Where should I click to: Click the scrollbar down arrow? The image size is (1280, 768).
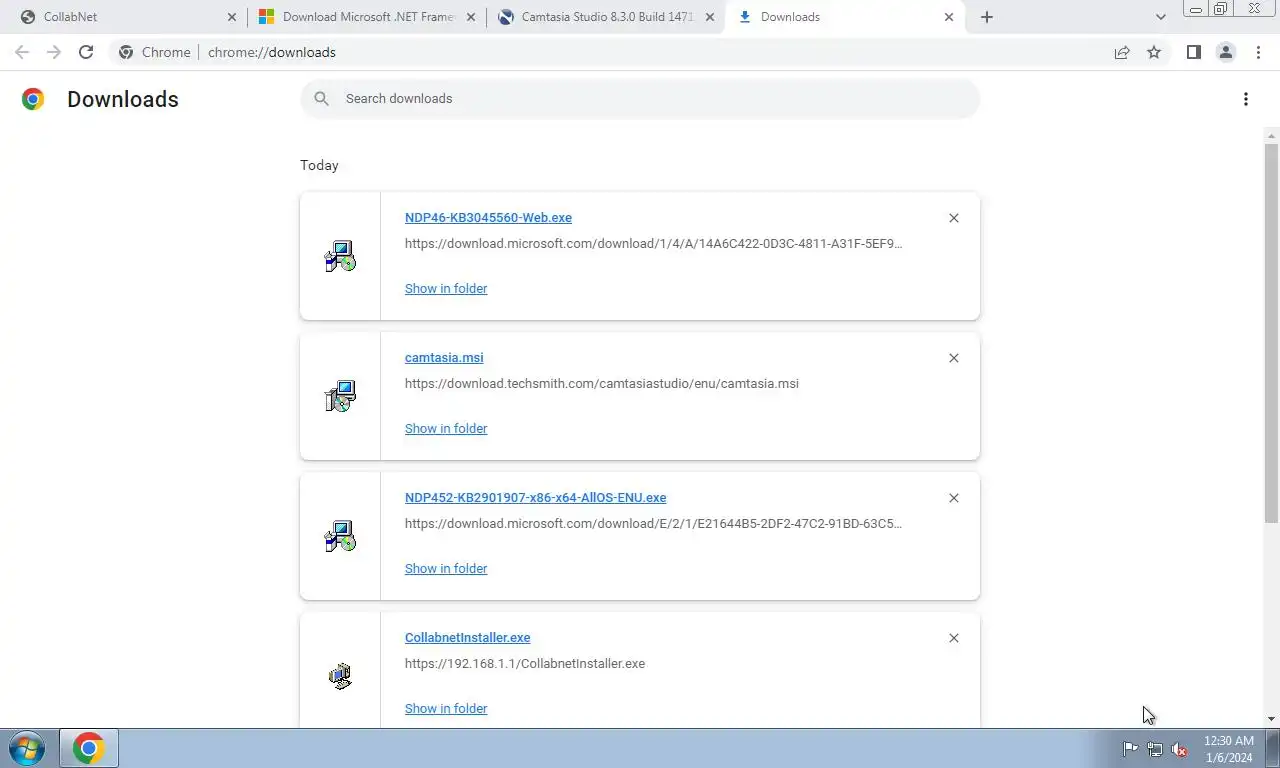click(1271, 719)
